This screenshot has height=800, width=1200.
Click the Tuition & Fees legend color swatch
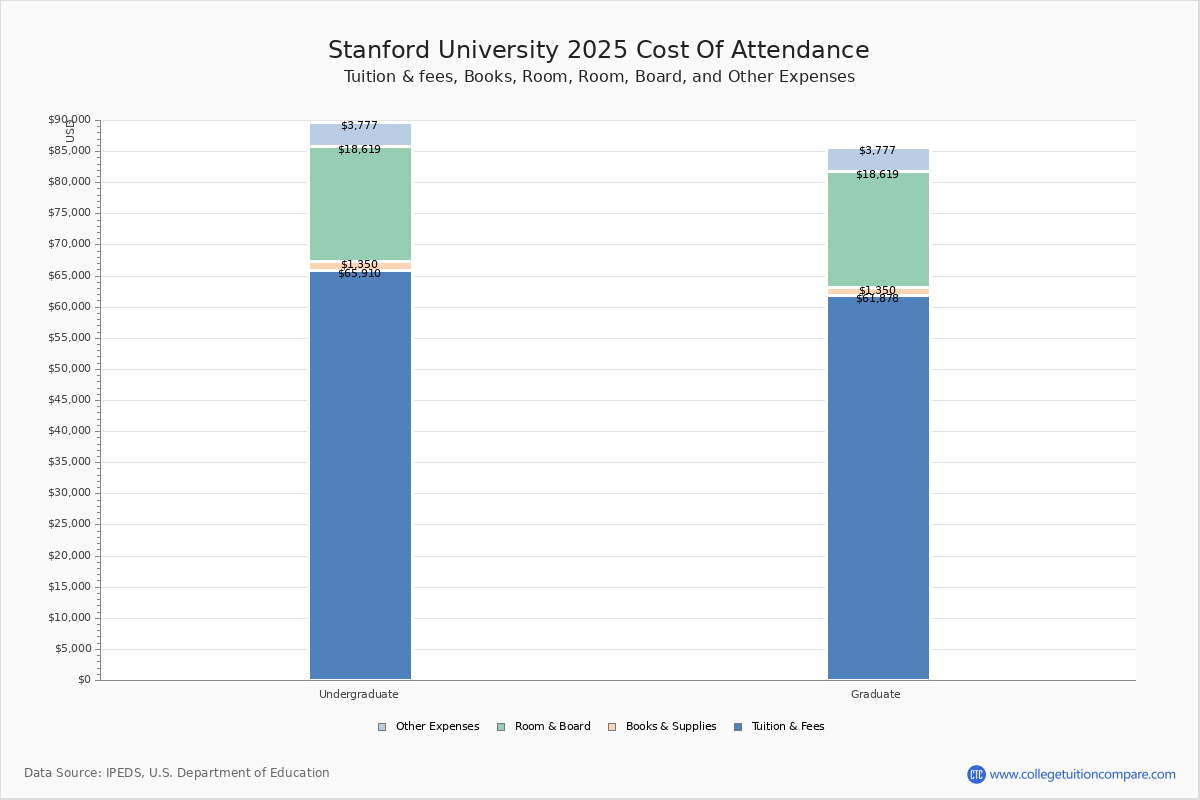click(x=738, y=727)
